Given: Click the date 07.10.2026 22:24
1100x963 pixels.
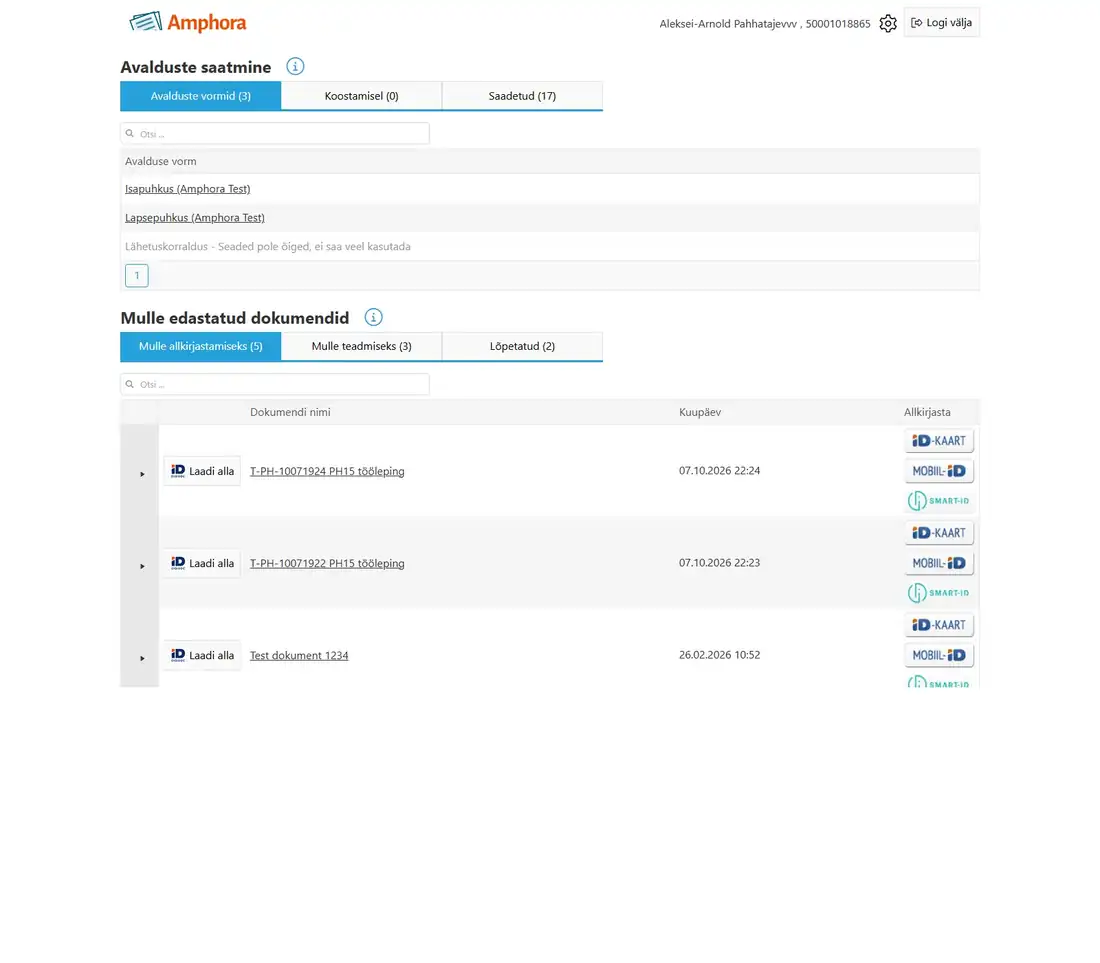Looking at the screenshot, I should pyautogui.click(x=719, y=471).
